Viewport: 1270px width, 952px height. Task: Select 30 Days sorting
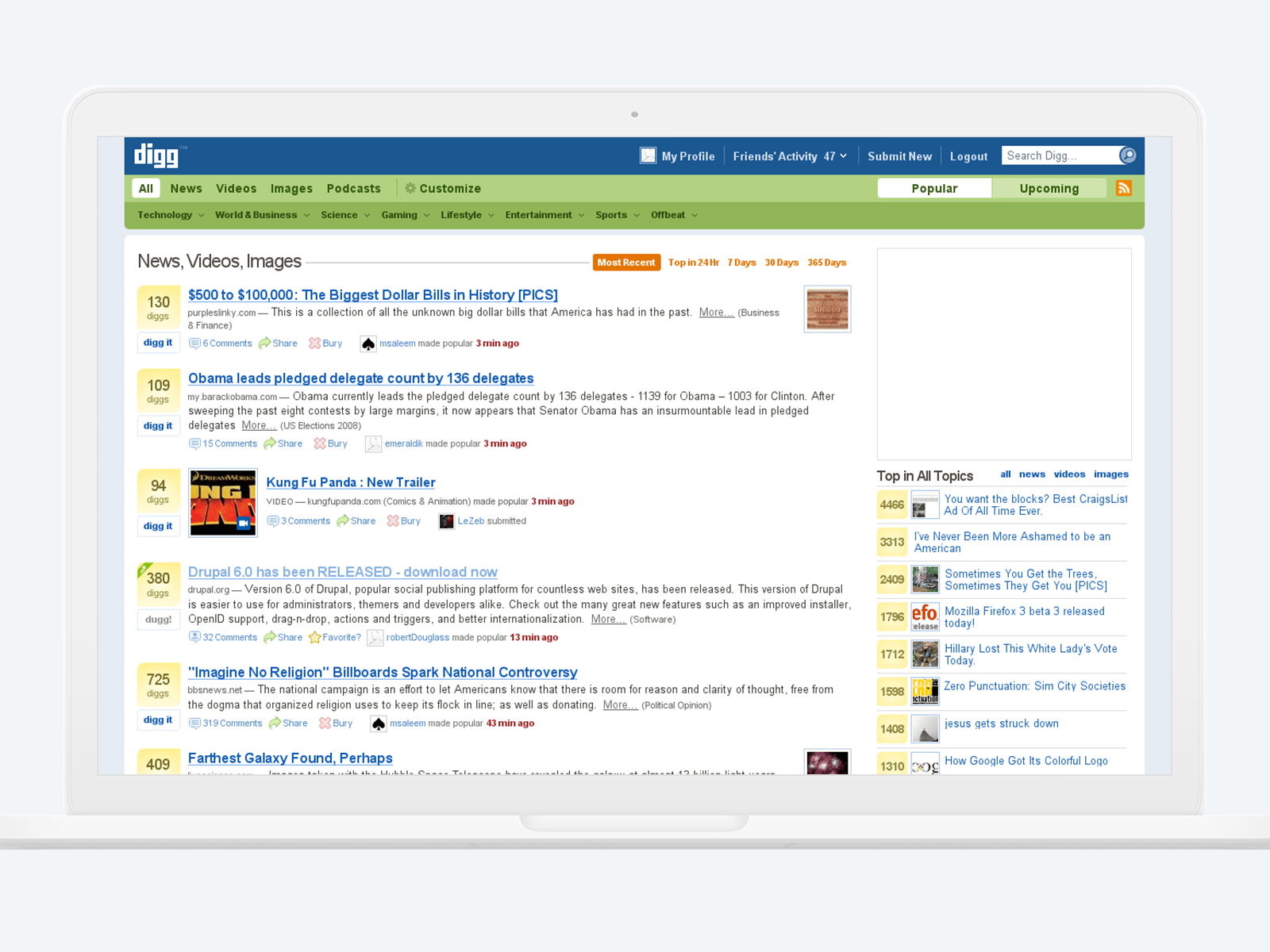(782, 263)
